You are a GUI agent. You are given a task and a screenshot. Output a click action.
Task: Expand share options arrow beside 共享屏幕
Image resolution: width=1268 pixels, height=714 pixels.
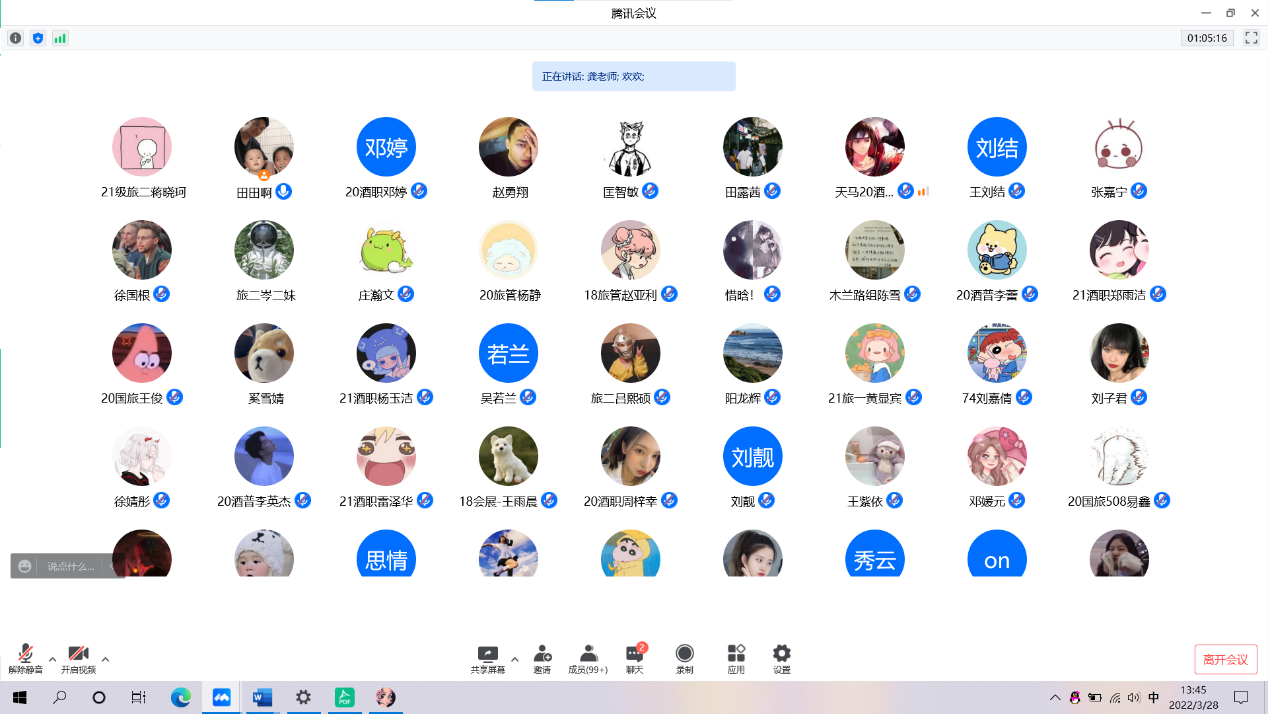pyautogui.click(x=515, y=659)
